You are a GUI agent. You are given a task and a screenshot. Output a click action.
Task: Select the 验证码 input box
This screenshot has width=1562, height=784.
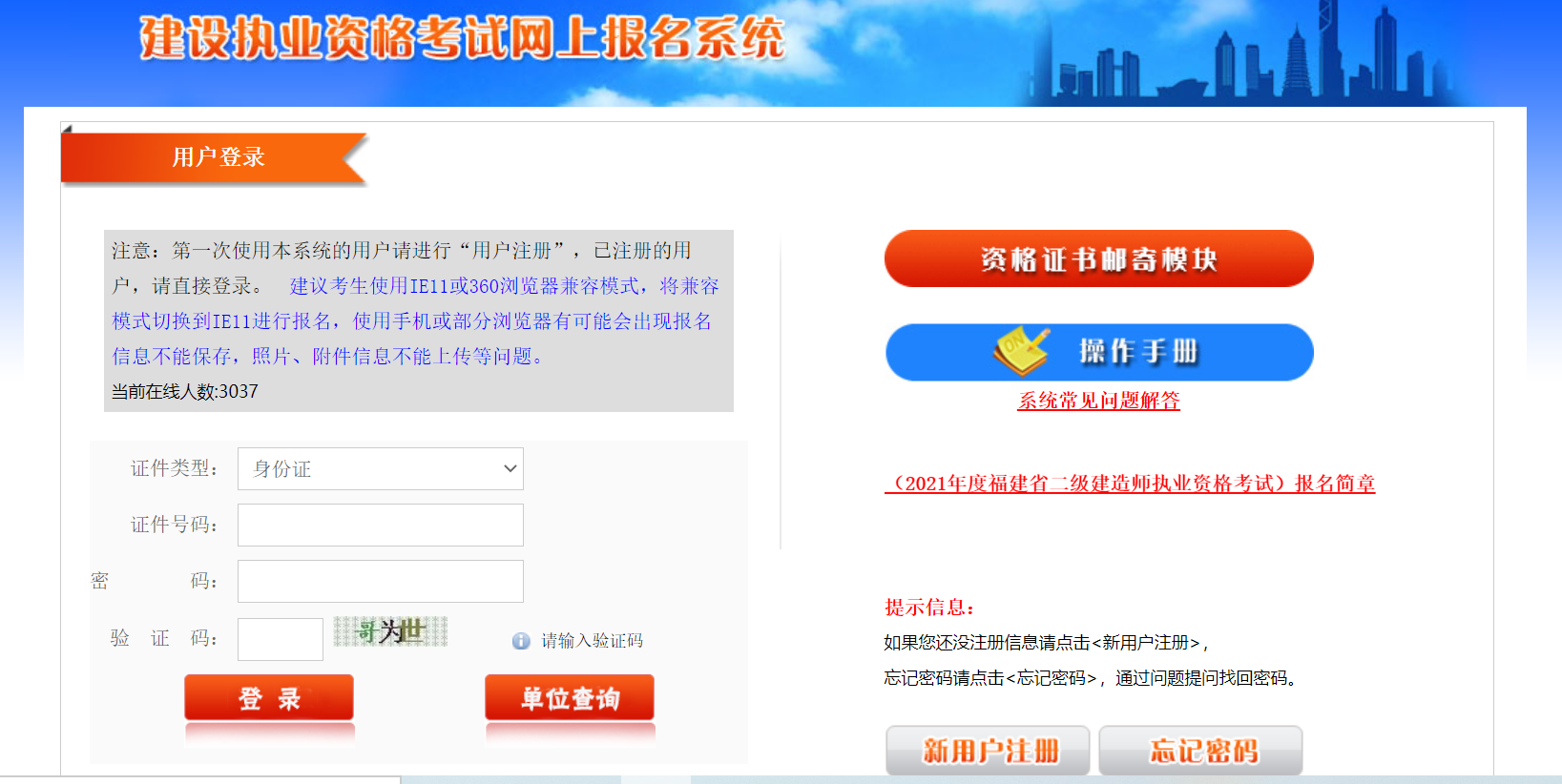pyautogui.click(x=281, y=639)
